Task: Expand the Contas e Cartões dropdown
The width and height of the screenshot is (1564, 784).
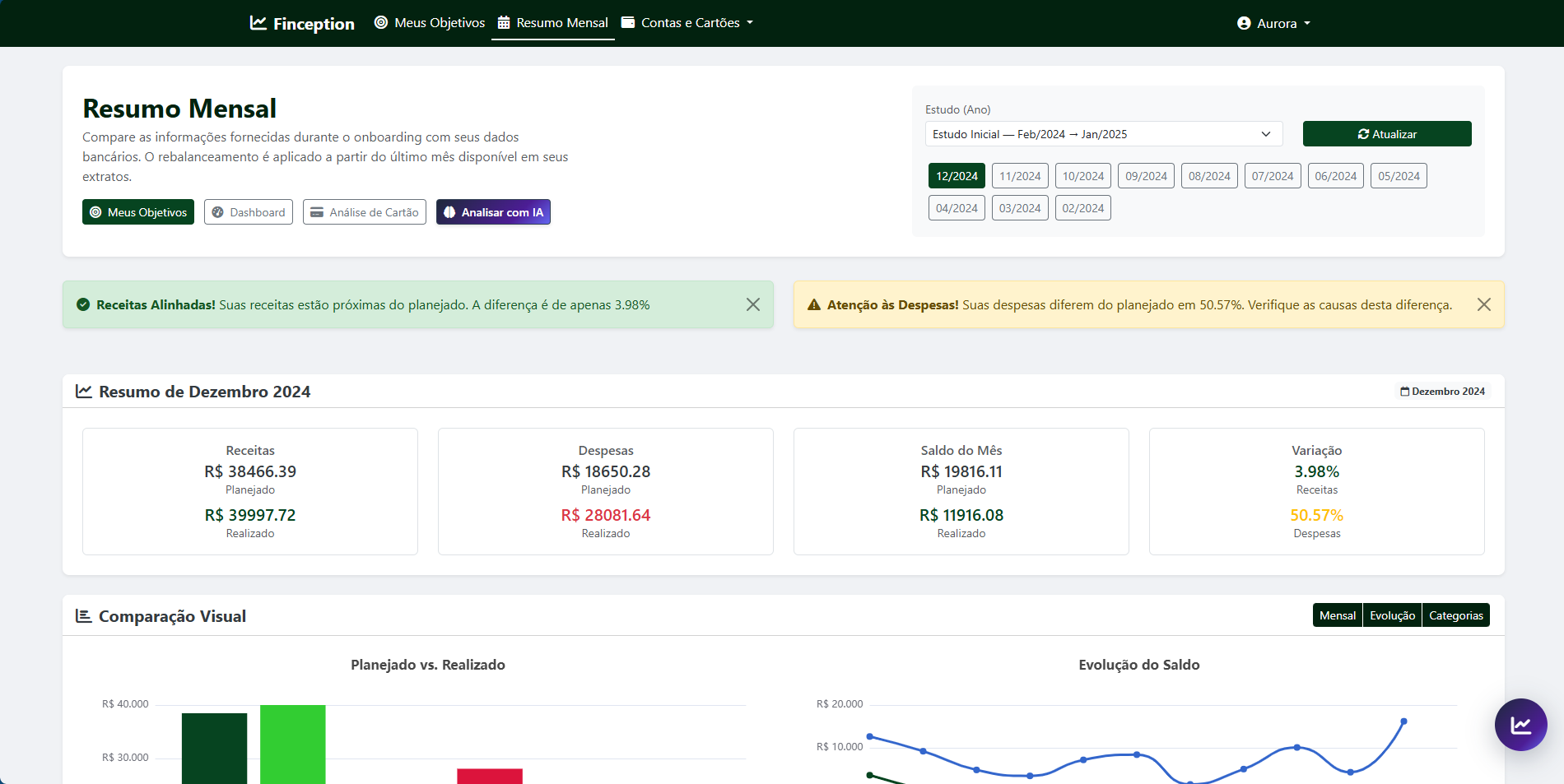Action: pos(689,22)
